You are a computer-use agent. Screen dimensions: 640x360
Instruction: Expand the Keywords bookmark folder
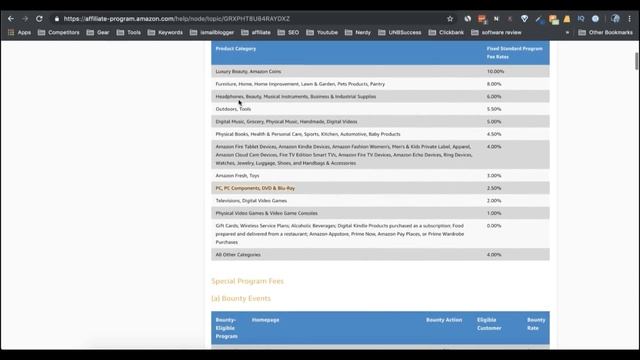[165, 32]
